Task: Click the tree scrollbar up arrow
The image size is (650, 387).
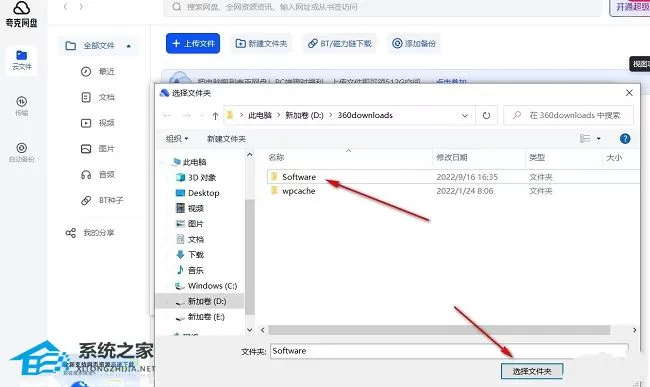Action: 250,155
